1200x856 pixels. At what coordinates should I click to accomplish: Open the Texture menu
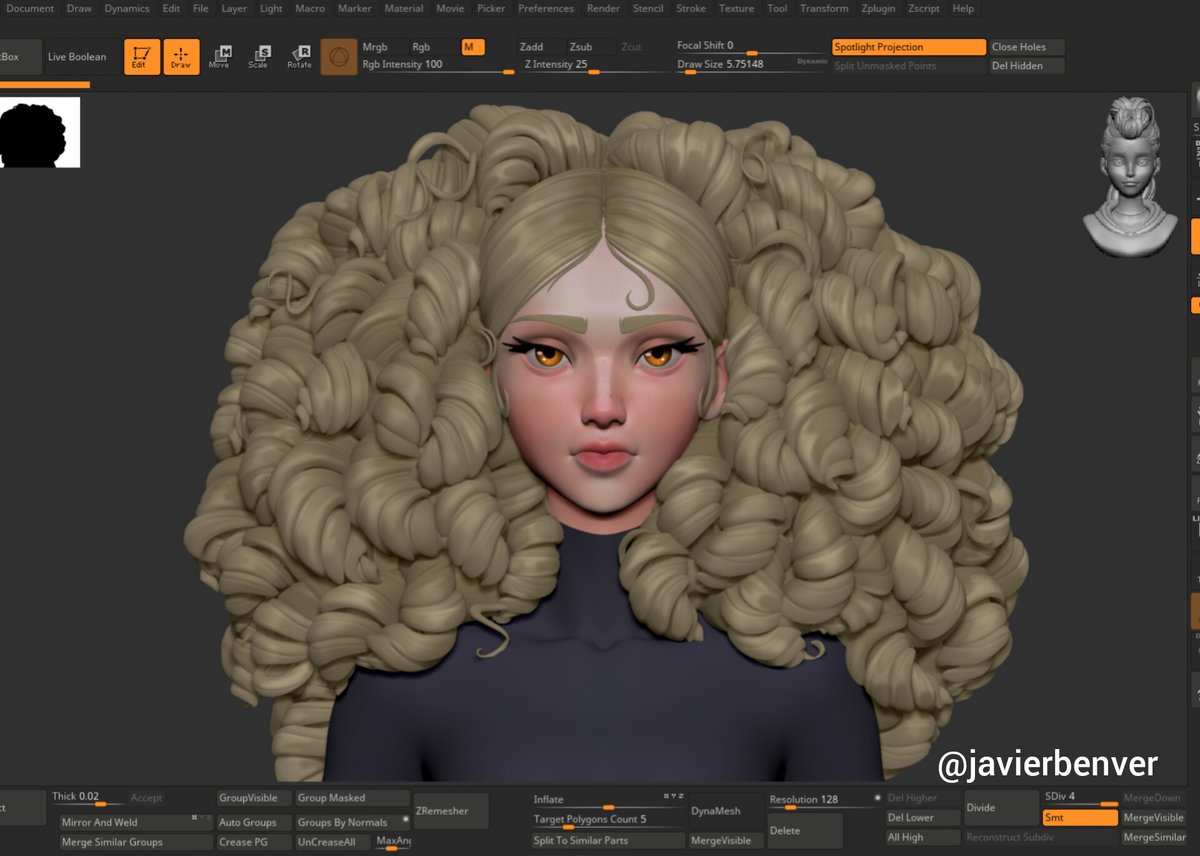[737, 8]
